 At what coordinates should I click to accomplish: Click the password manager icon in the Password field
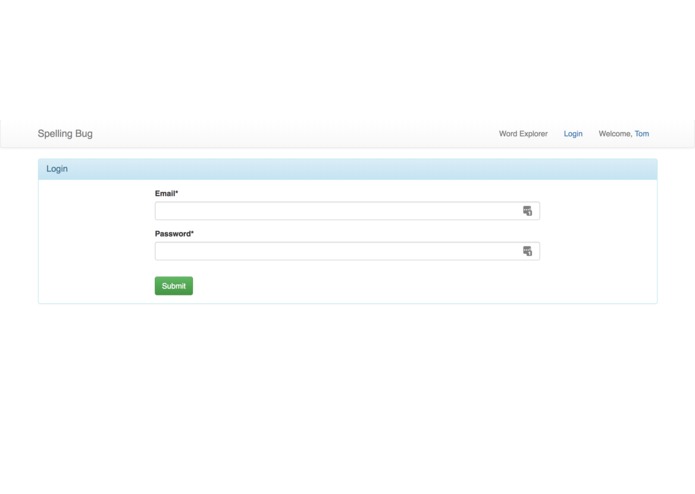[527, 251]
